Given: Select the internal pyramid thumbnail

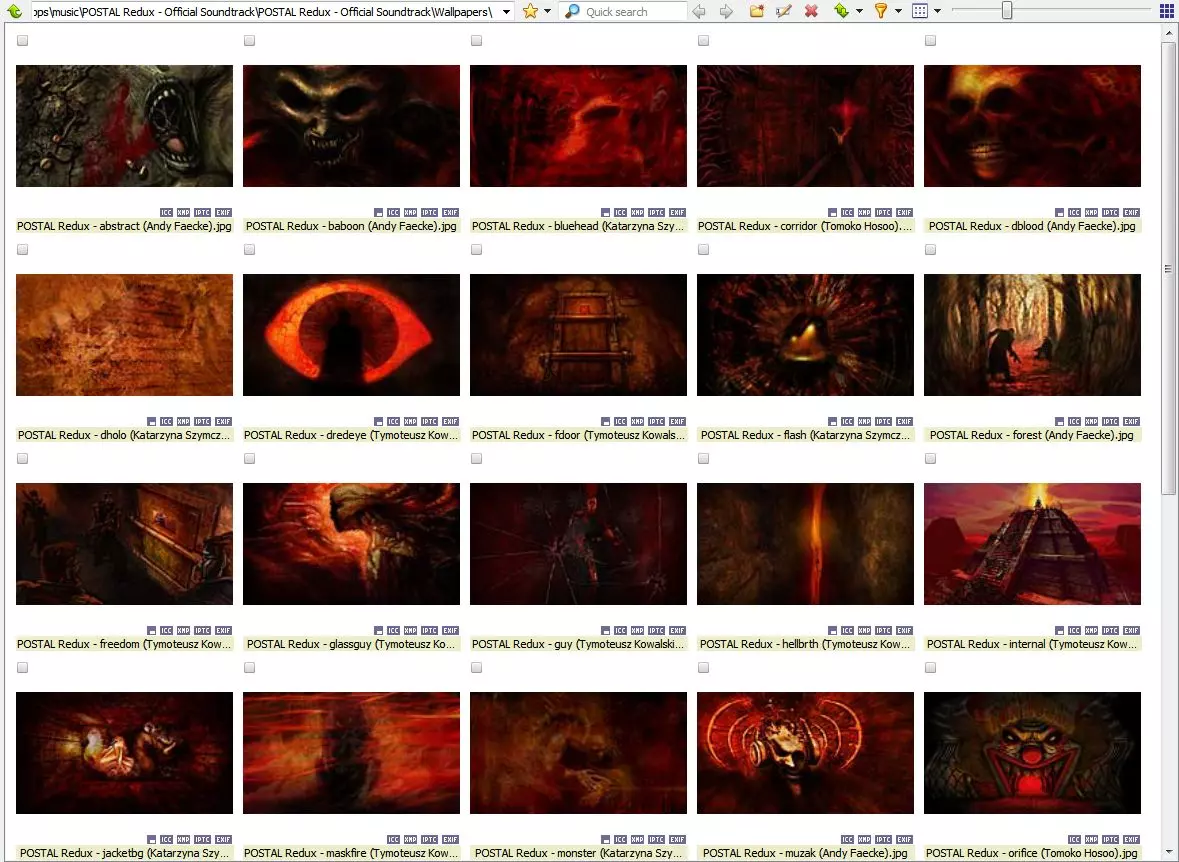Looking at the screenshot, I should click(1032, 544).
